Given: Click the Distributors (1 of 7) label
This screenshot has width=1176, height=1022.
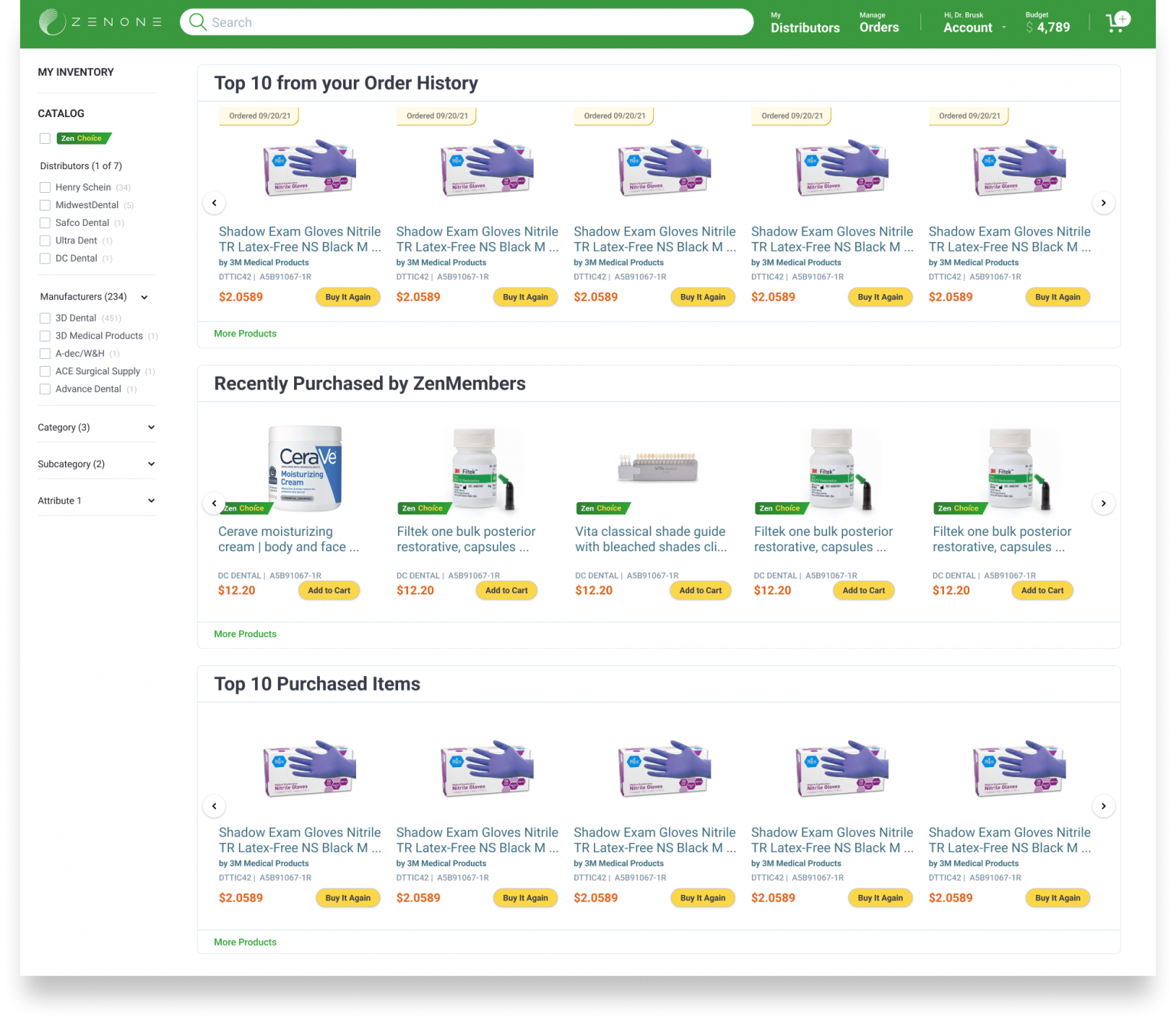Looking at the screenshot, I should pos(81,166).
